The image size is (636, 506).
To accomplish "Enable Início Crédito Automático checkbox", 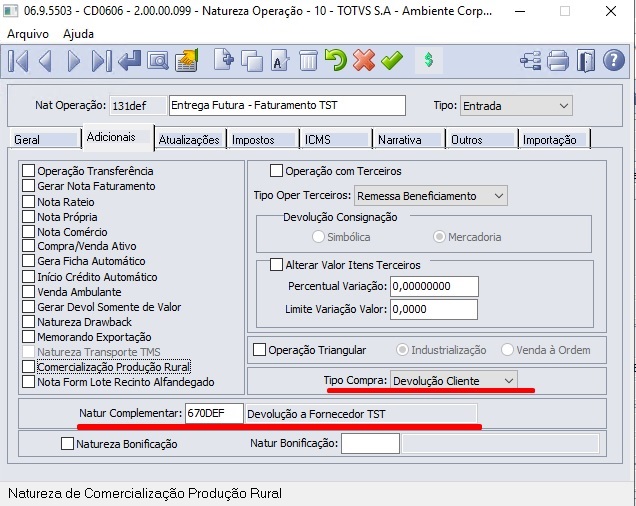I will click(28, 276).
